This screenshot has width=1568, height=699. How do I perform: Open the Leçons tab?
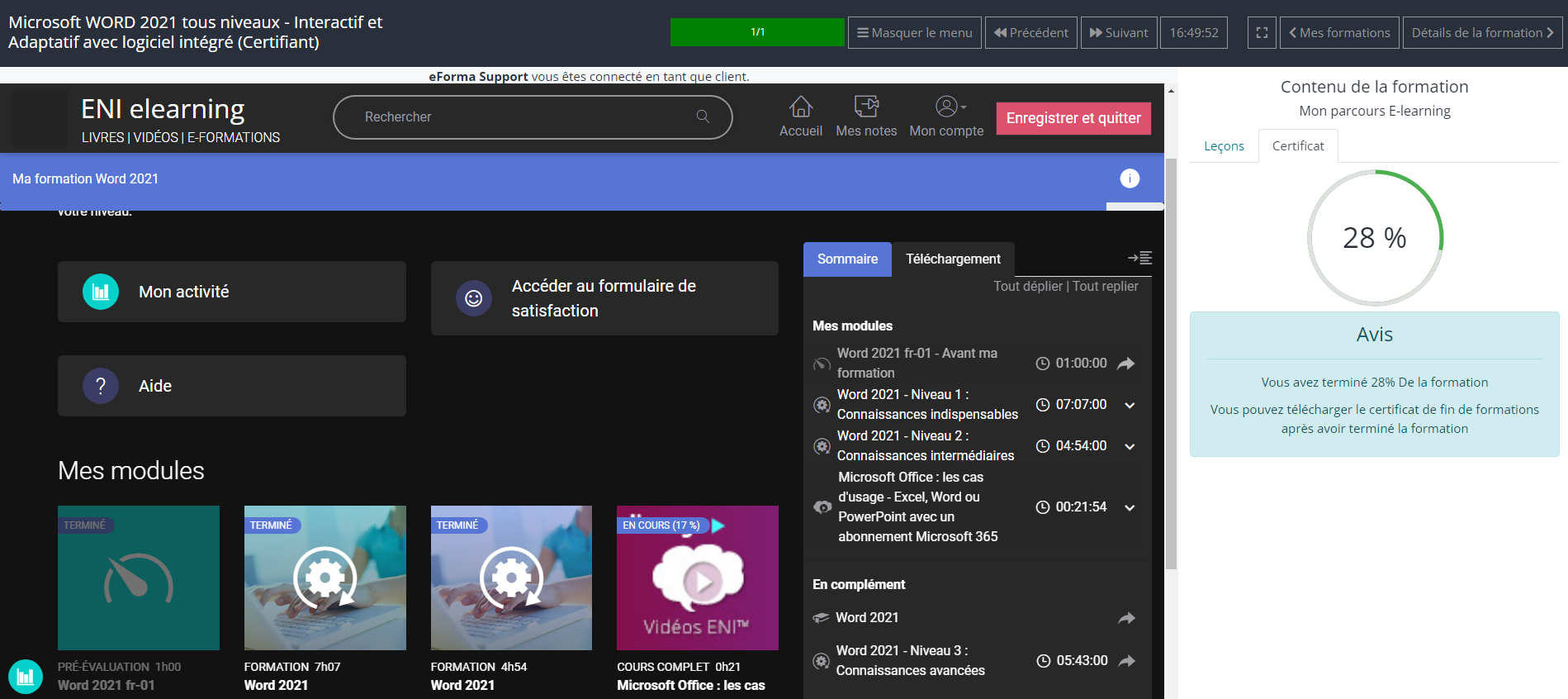[x=1224, y=146]
